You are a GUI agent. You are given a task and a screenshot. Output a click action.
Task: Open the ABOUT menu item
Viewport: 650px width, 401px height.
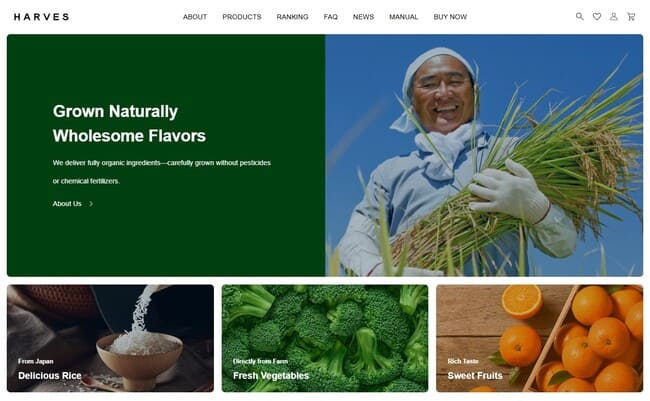pyautogui.click(x=195, y=17)
